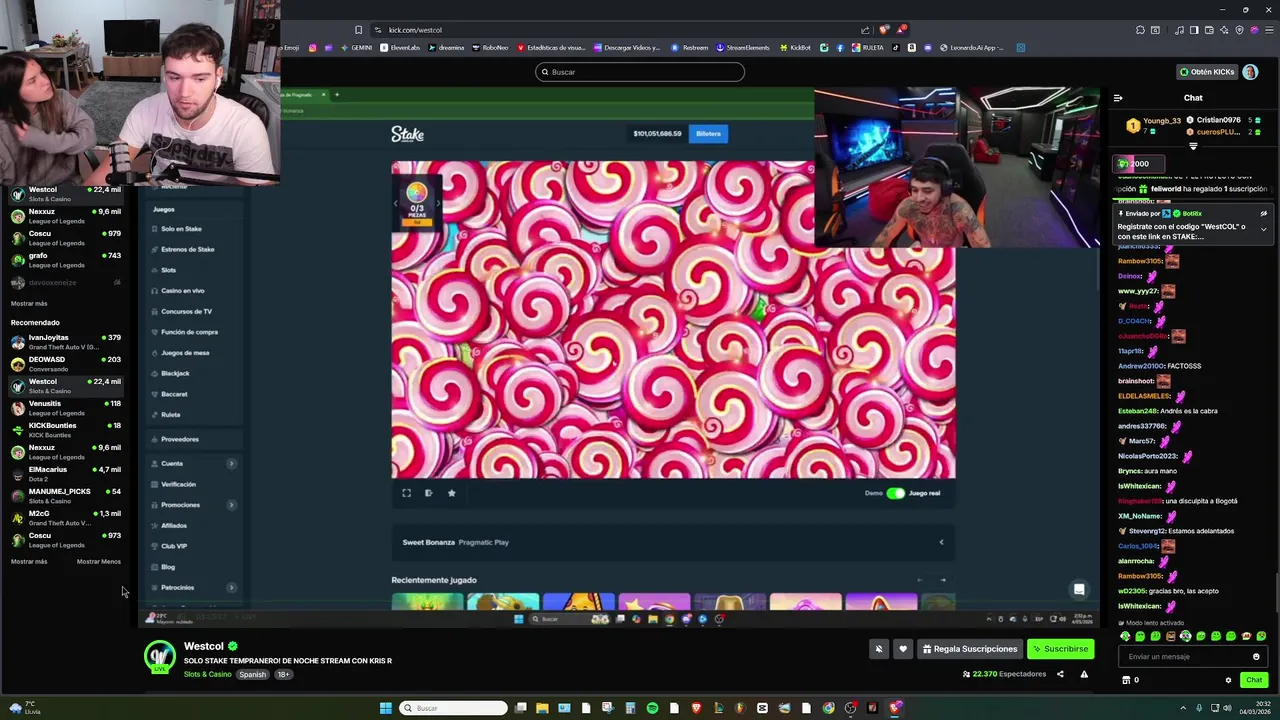Image resolution: width=1280 pixels, height=720 pixels.
Task: Open grafo League of Legends channel
Action: point(65,260)
